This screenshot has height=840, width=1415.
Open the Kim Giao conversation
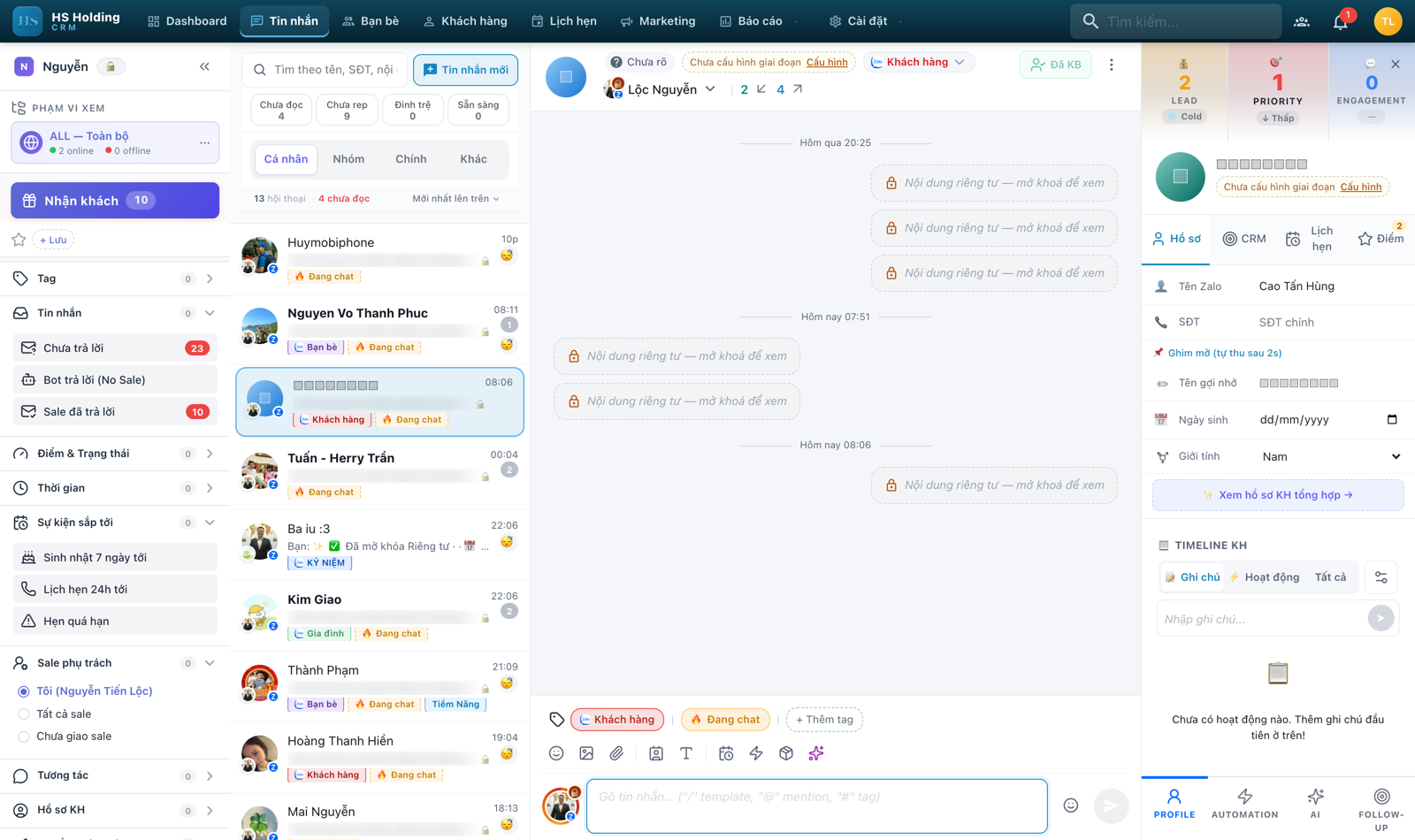coord(380,615)
